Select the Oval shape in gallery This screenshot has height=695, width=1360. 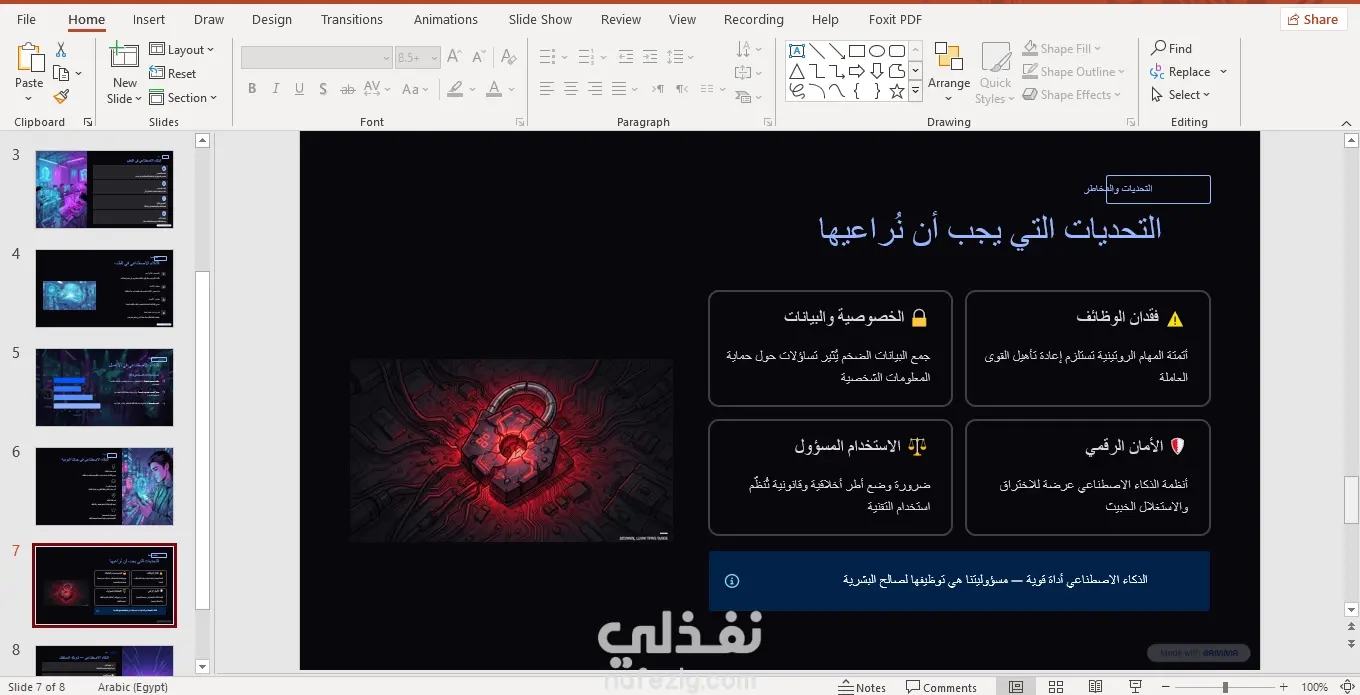pos(877,51)
